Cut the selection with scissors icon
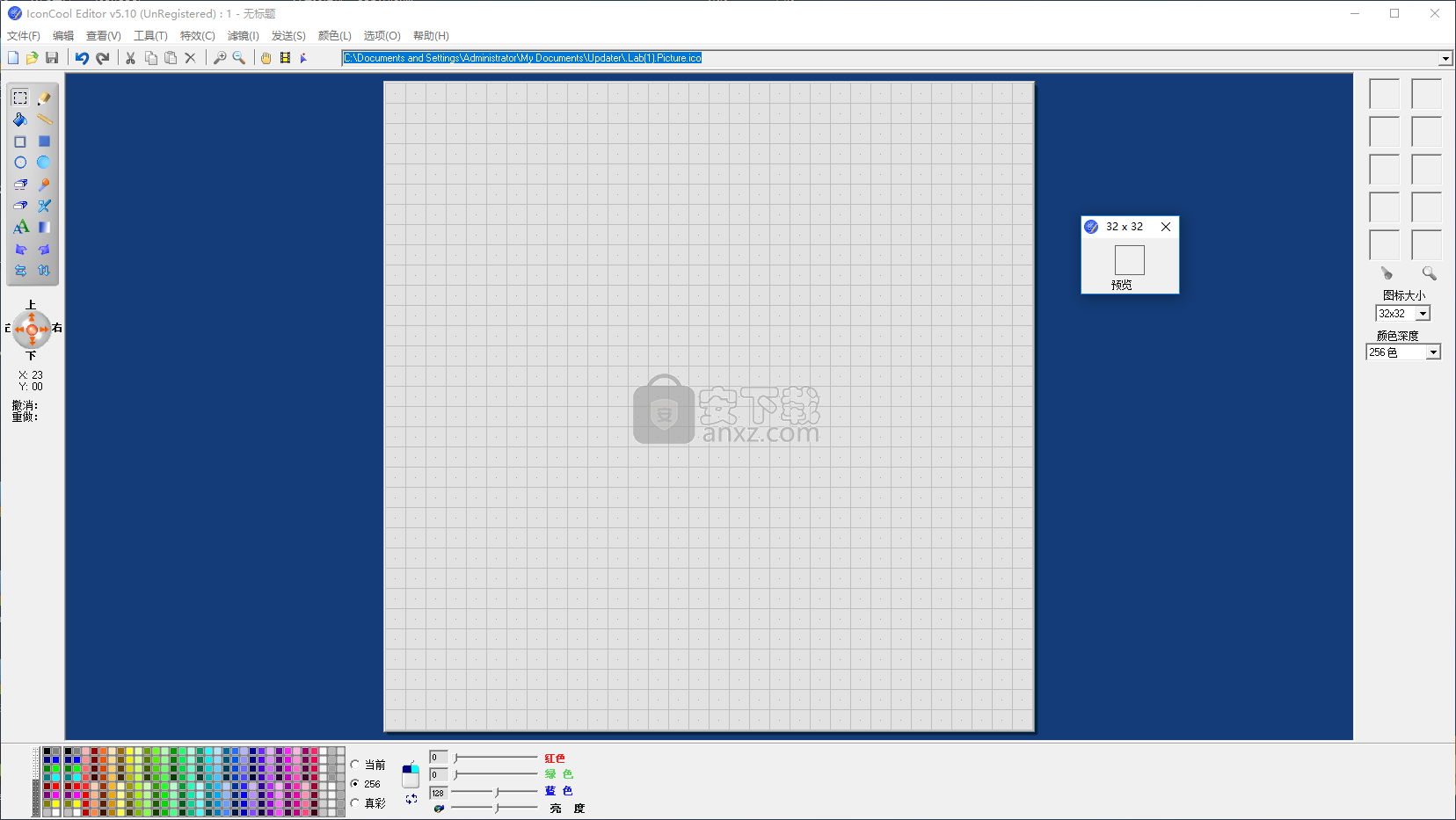This screenshot has height=820, width=1456. (x=130, y=58)
